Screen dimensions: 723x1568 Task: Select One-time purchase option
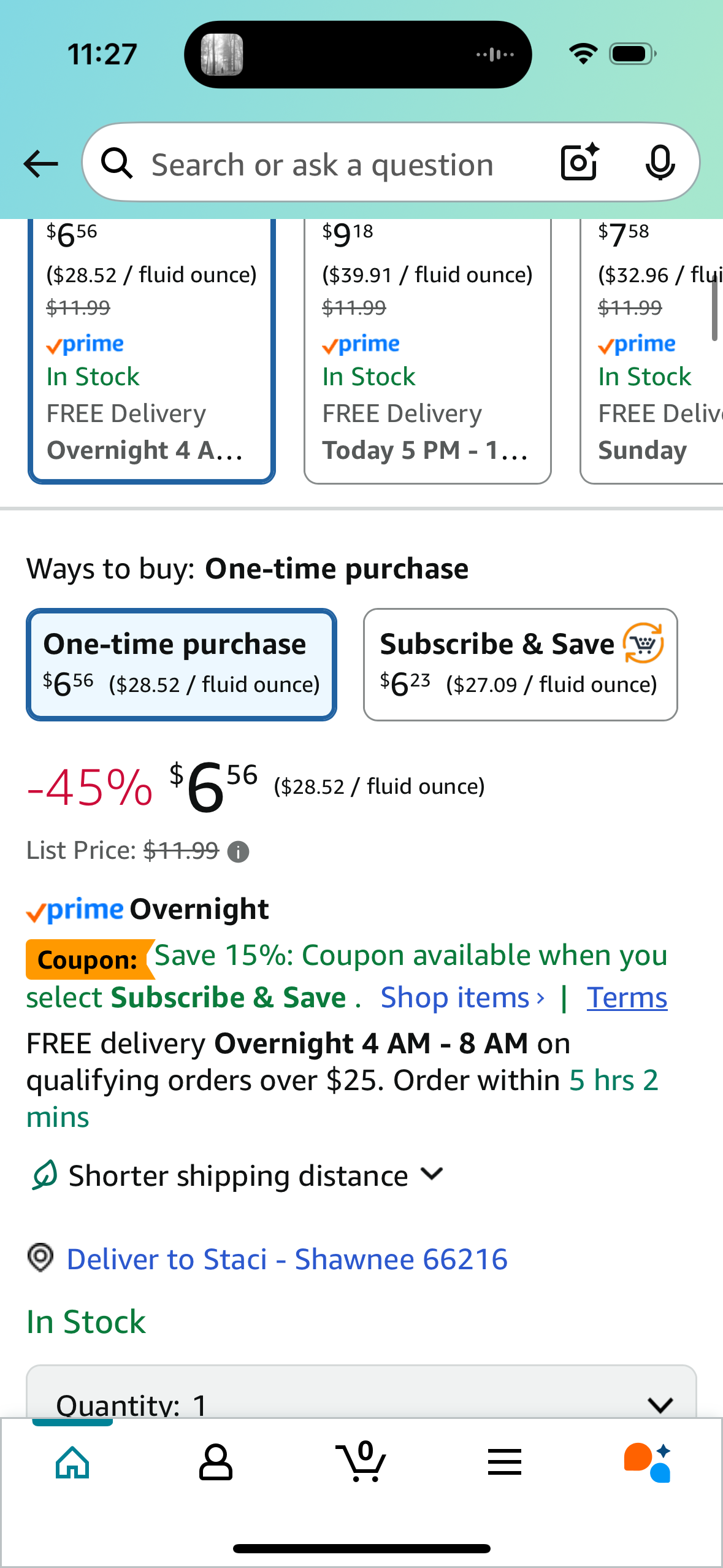pos(182,664)
